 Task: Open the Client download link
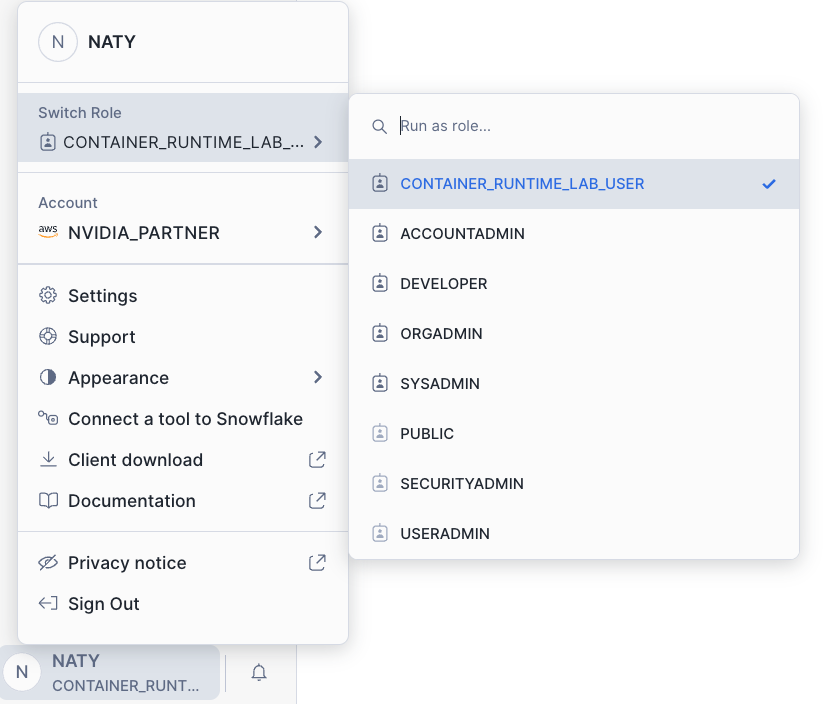[183, 459]
